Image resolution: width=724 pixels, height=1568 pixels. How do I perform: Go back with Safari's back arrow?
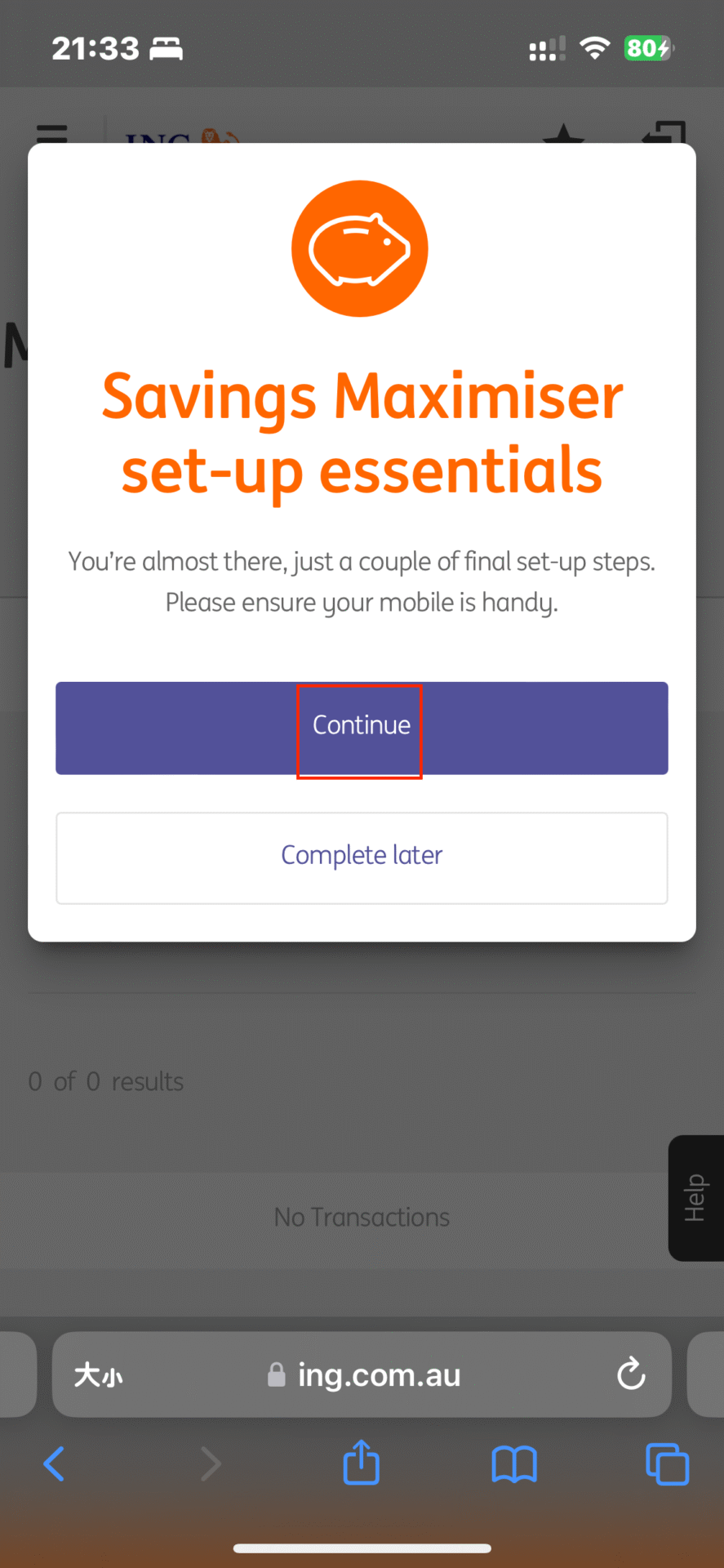point(54,1463)
